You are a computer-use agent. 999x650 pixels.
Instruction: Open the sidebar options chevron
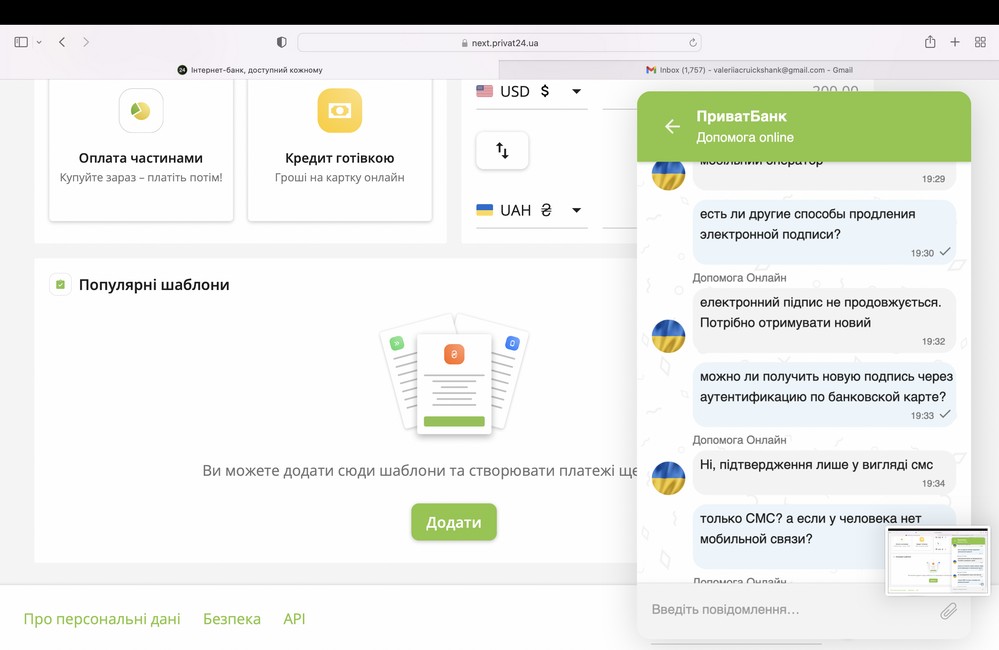[x=39, y=43]
